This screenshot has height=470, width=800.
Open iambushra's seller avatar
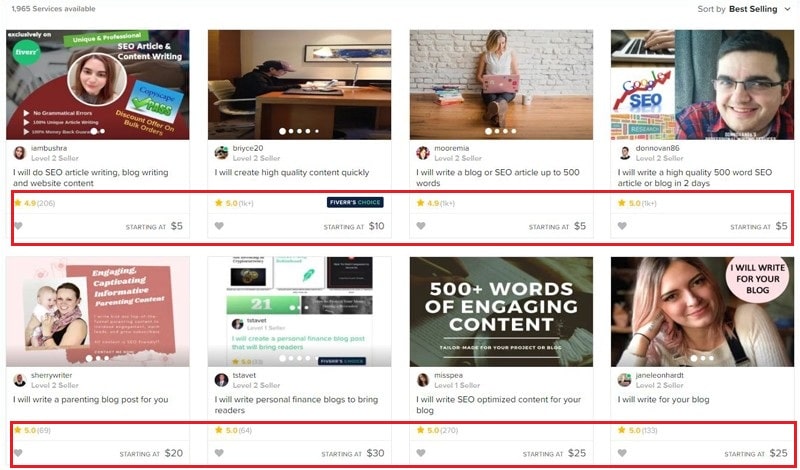(x=19, y=153)
